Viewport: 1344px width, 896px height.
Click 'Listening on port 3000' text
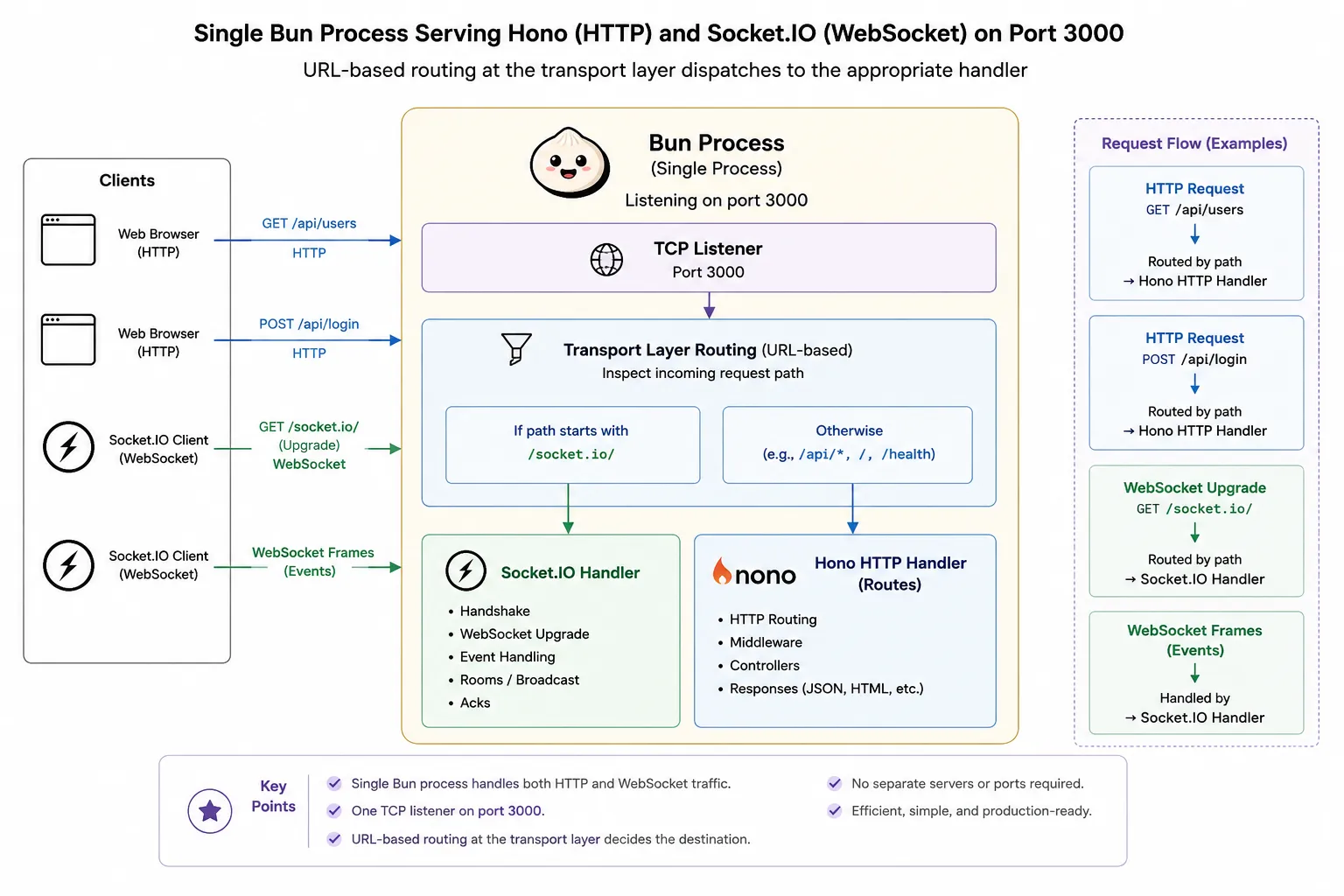(x=716, y=199)
